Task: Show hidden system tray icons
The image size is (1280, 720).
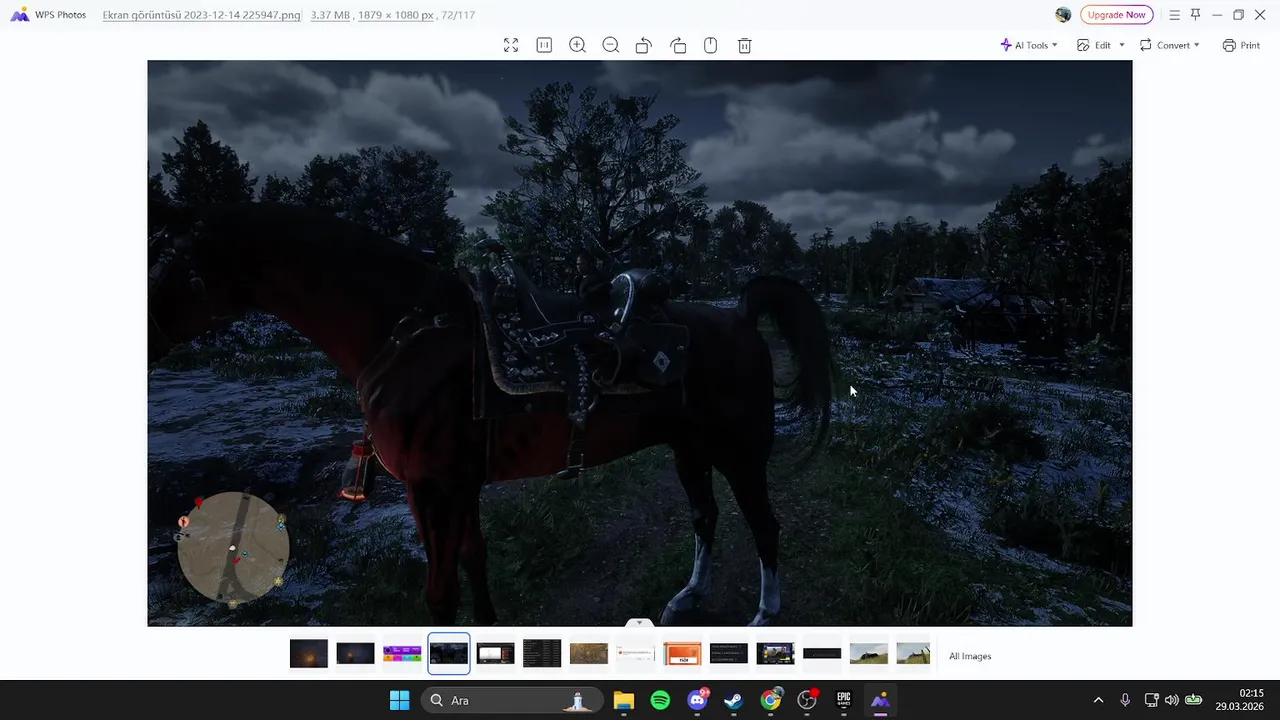Action: pos(1098,700)
